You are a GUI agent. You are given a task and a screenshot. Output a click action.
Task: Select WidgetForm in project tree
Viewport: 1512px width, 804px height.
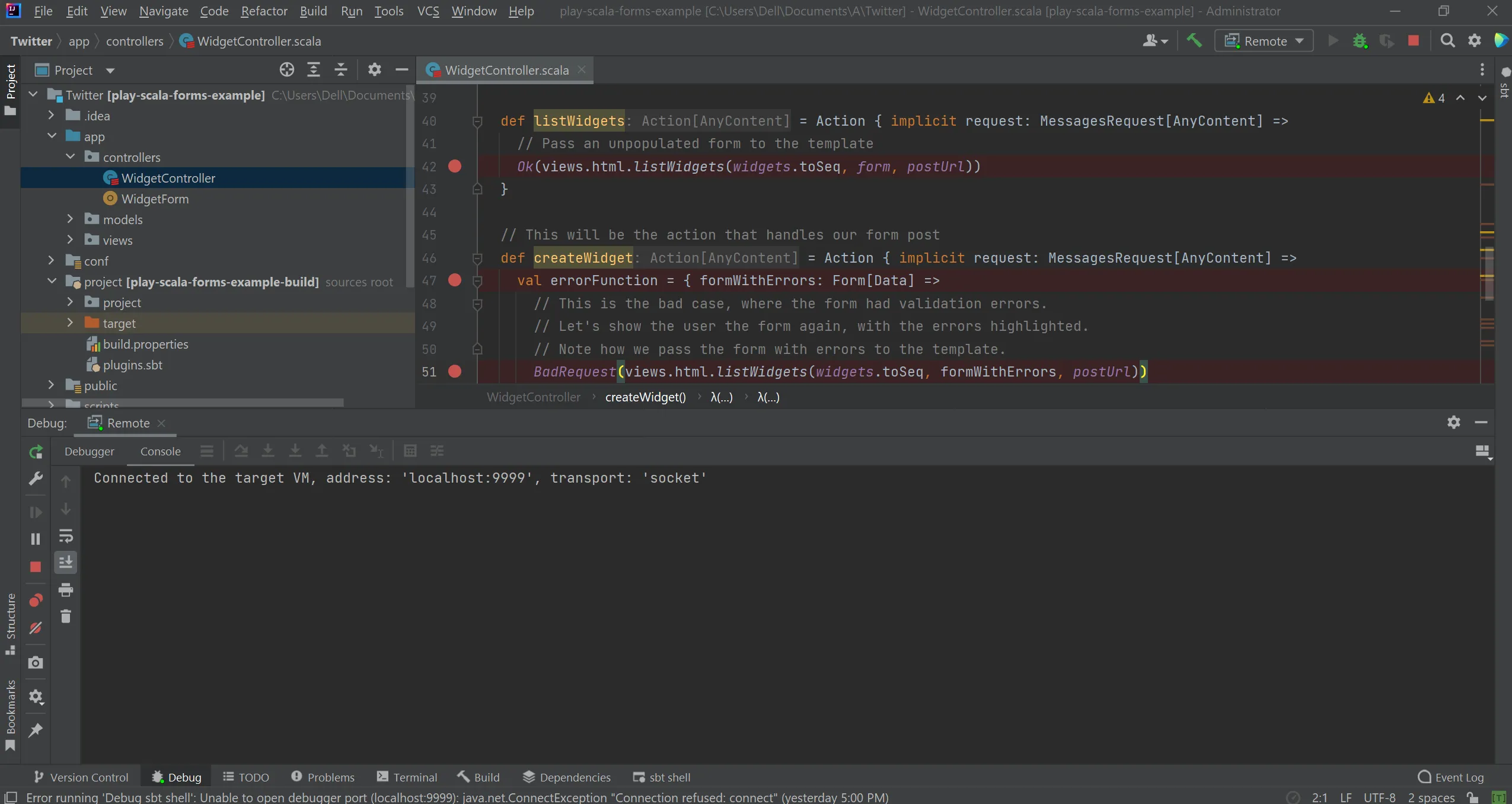coord(154,199)
